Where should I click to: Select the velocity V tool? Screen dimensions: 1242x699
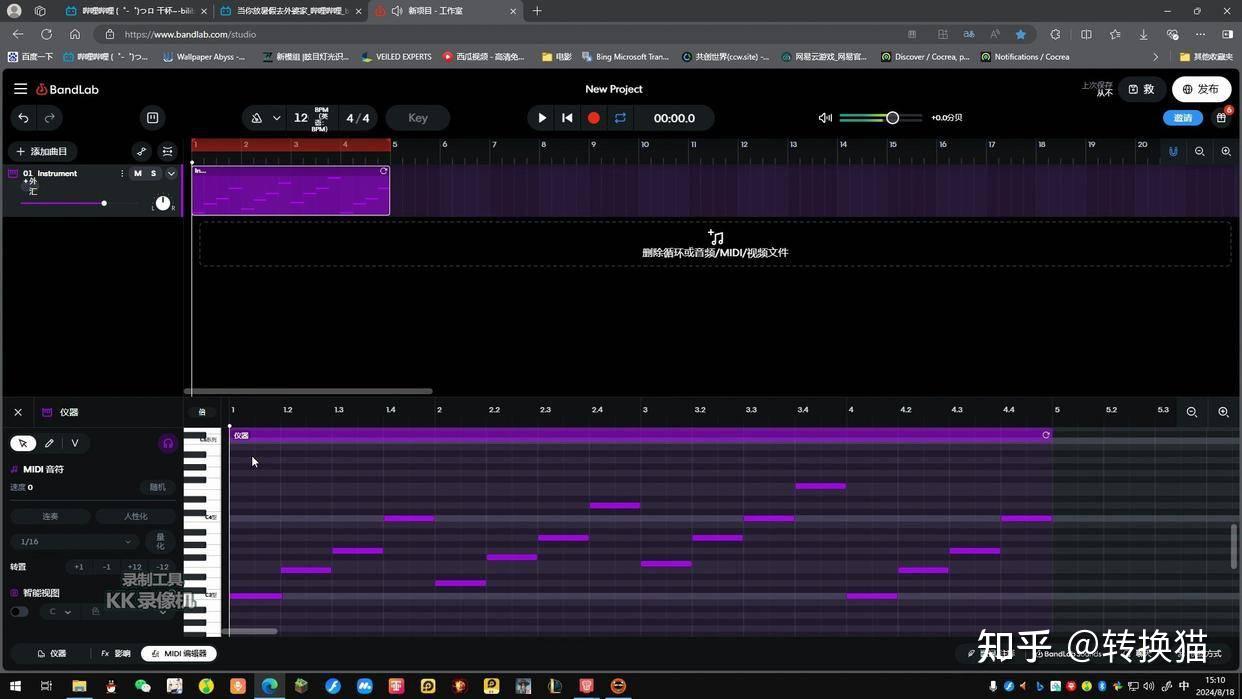pyautogui.click(x=75, y=443)
